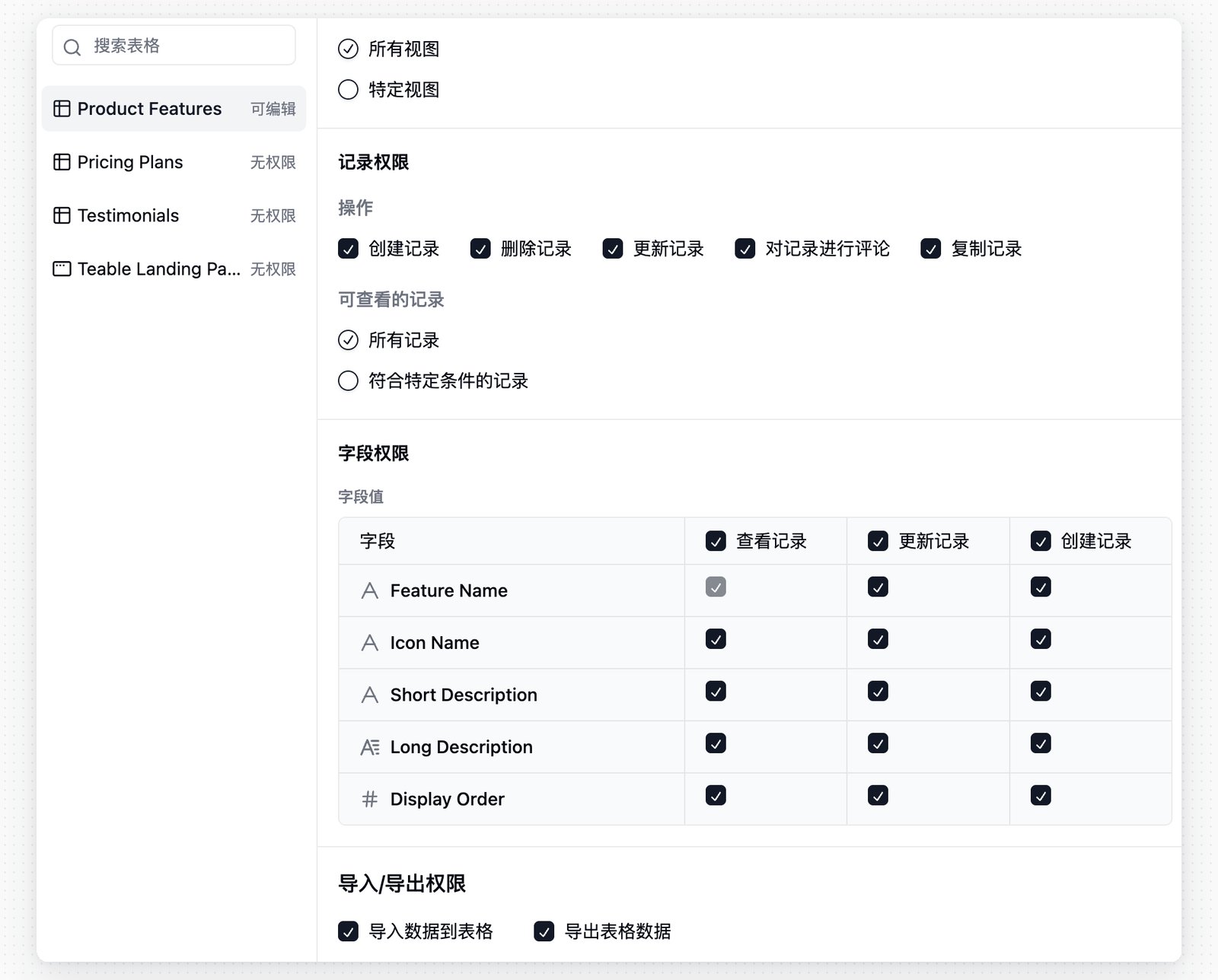Click the Icon Name text field icon
Screen dimensions: 1218x980
[x=370, y=643]
